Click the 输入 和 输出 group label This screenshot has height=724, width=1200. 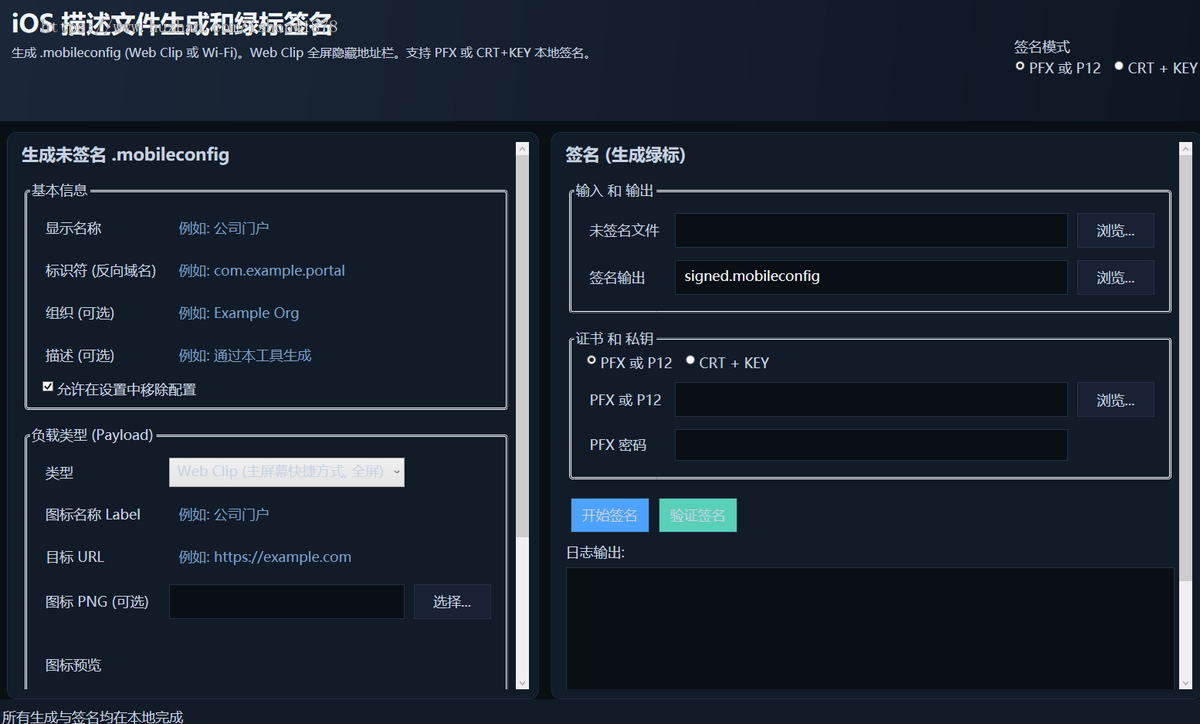point(614,190)
